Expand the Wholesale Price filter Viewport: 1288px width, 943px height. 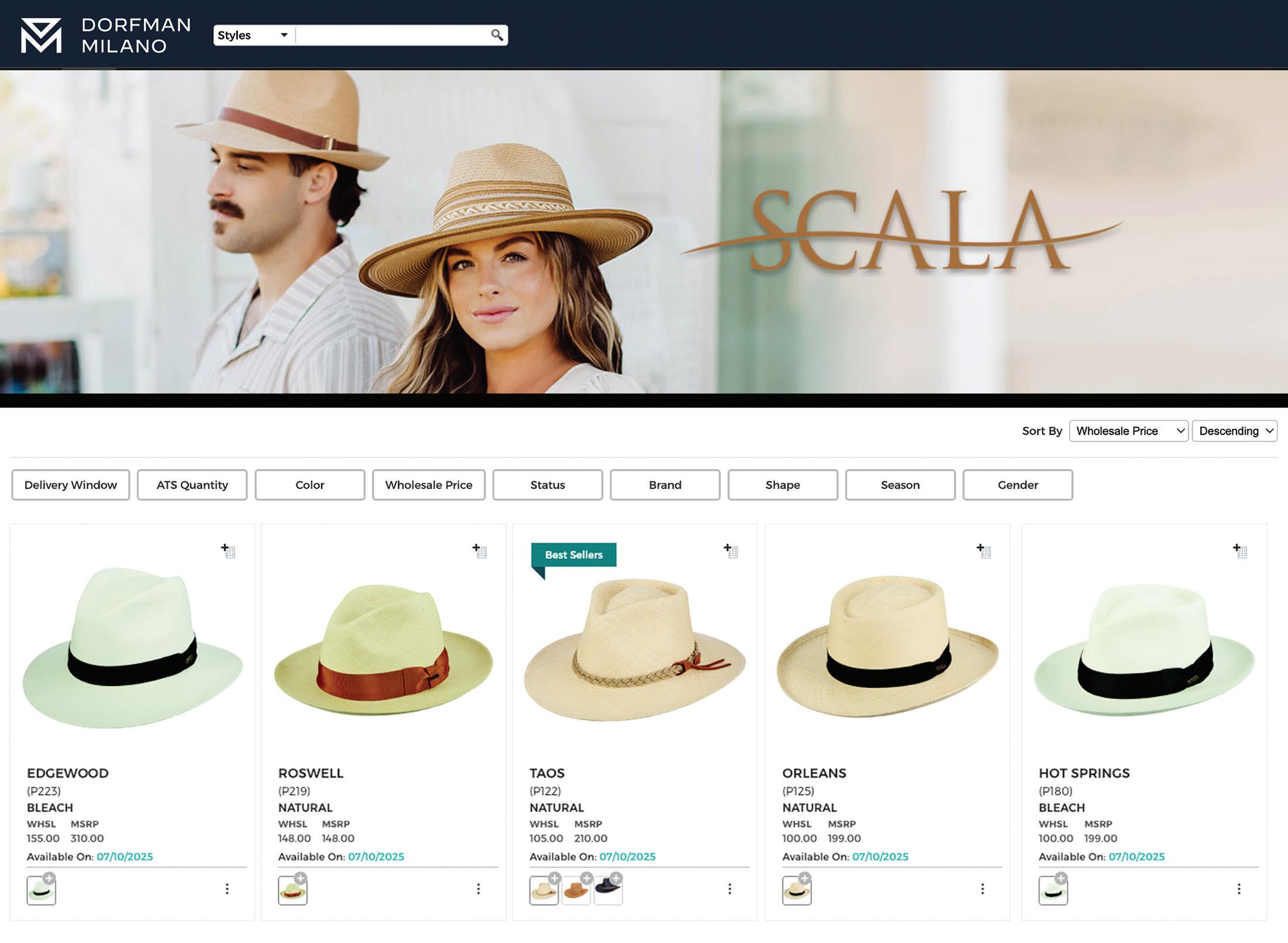[429, 485]
